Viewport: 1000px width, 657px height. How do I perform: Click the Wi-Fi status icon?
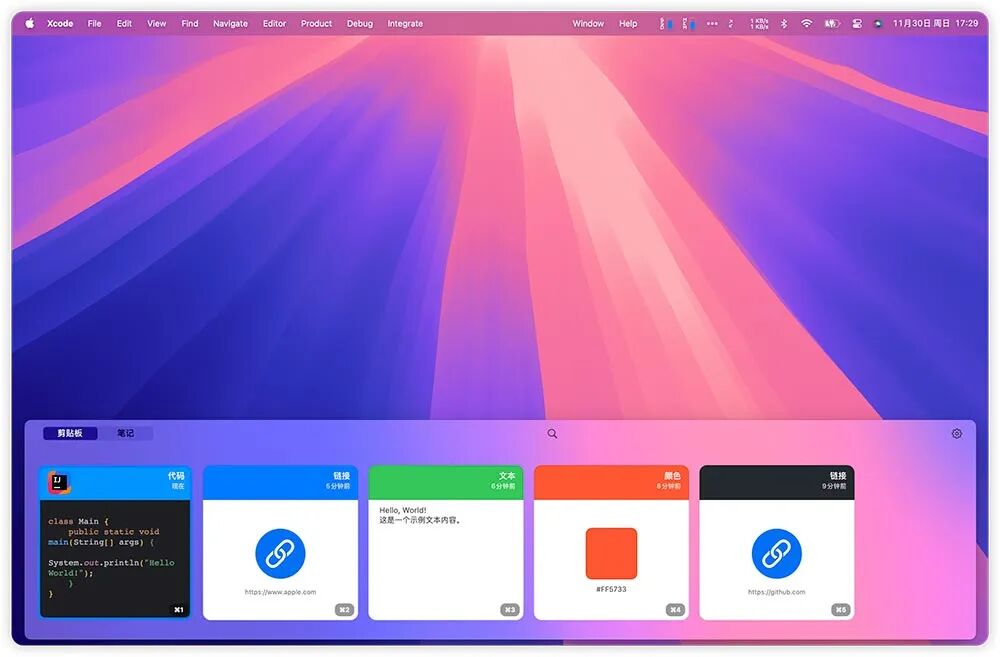pos(806,23)
